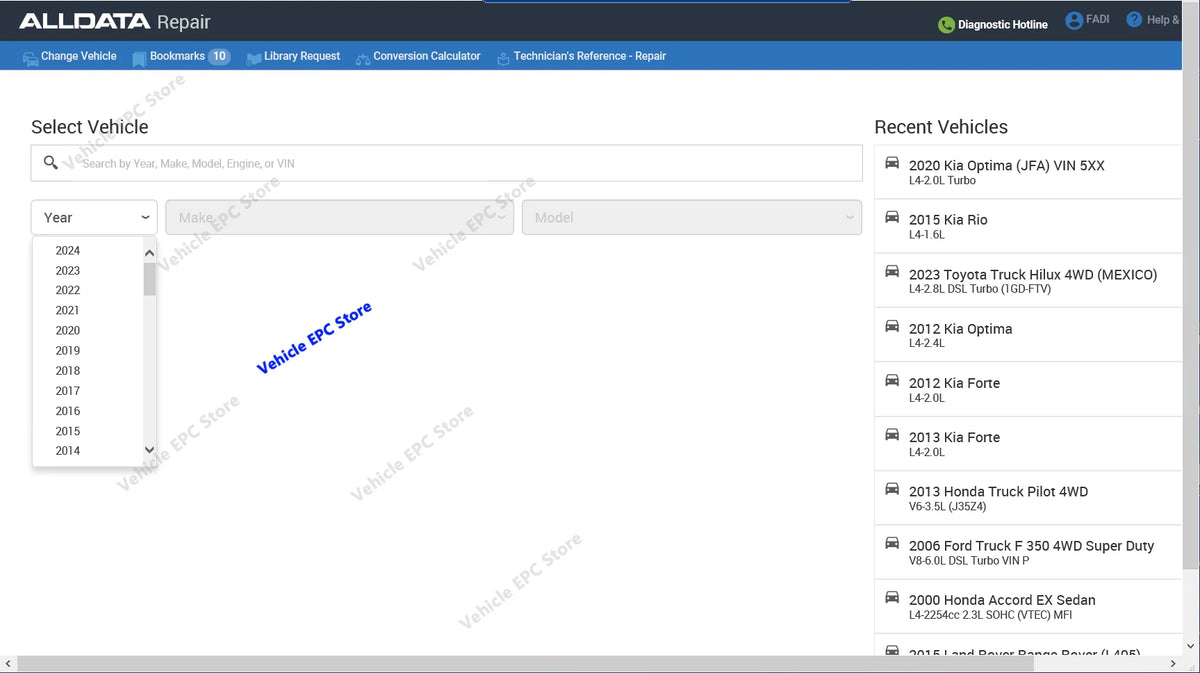Click the FADI user profile icon
Viewport: 1200px width, 673px height.
1074,20
